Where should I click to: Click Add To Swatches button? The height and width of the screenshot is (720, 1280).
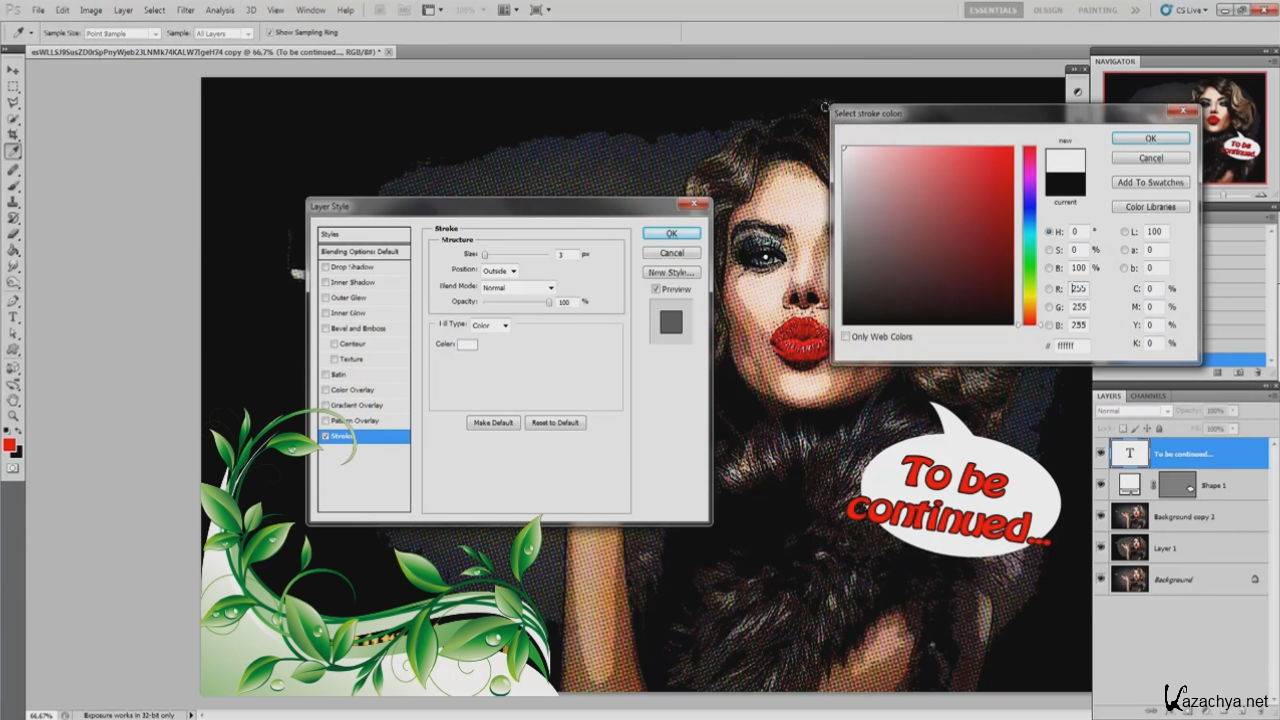click(x=1150, y=182)
